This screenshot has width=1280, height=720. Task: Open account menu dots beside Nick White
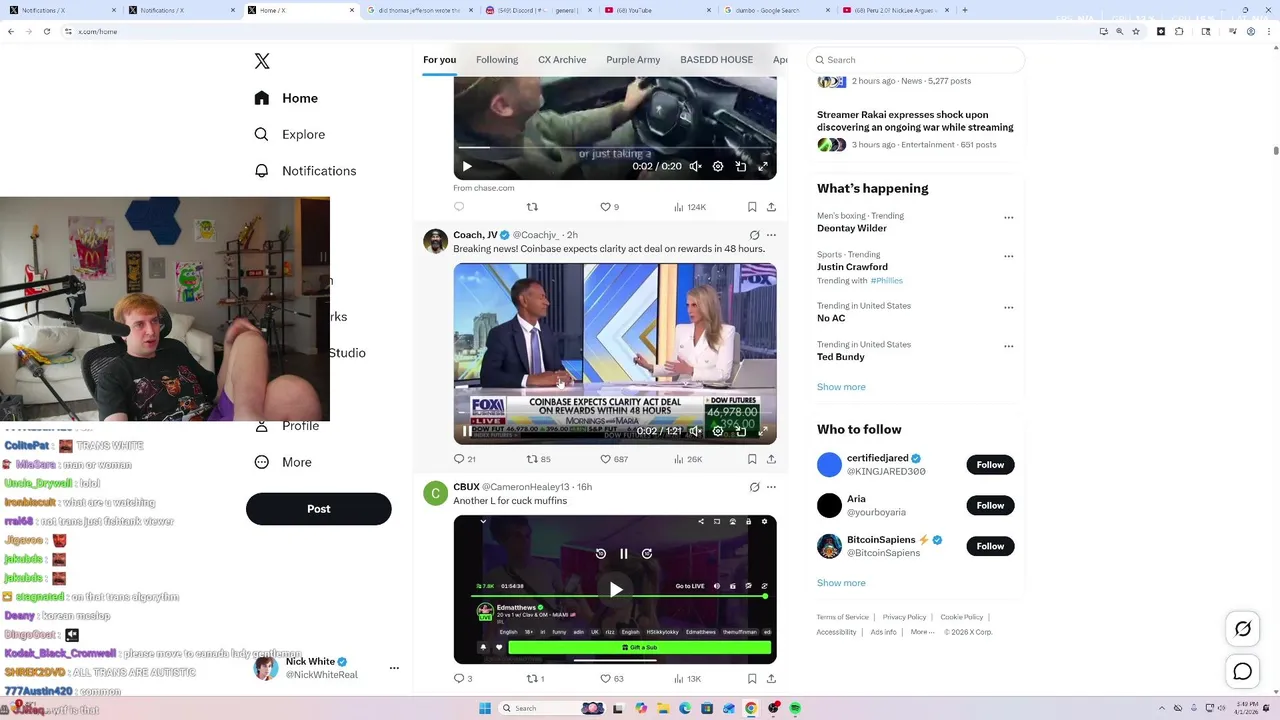click(x=394, y=668)
